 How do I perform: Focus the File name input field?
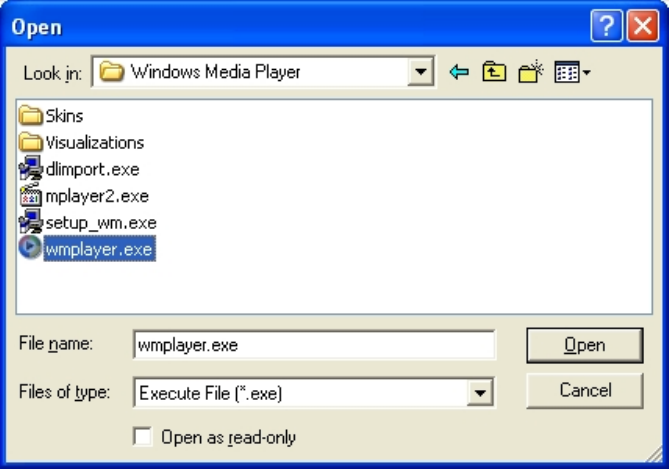pyautogui.click(x=314, y=345)
